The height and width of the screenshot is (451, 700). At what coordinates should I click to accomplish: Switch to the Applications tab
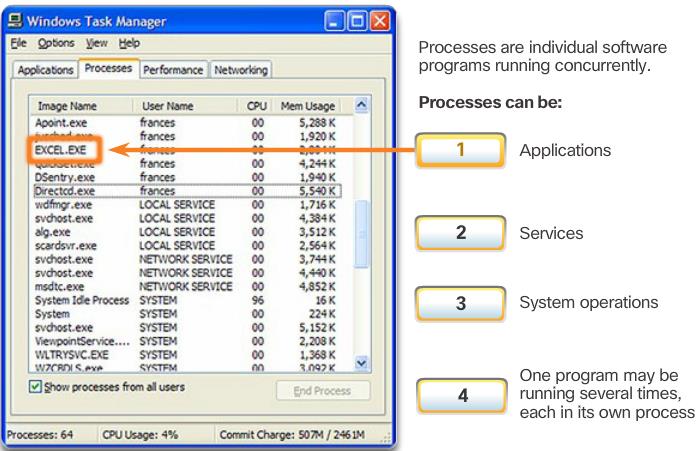coord(43,70)
